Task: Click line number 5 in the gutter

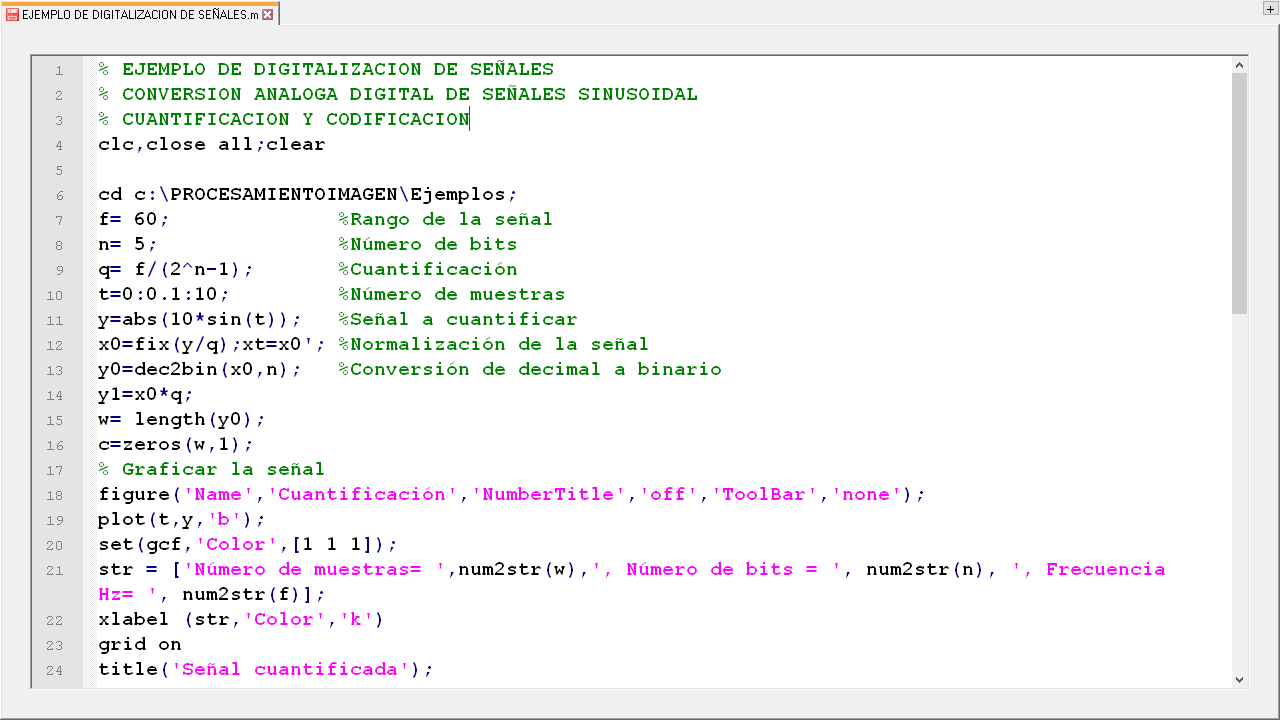Action: [59, 170]
